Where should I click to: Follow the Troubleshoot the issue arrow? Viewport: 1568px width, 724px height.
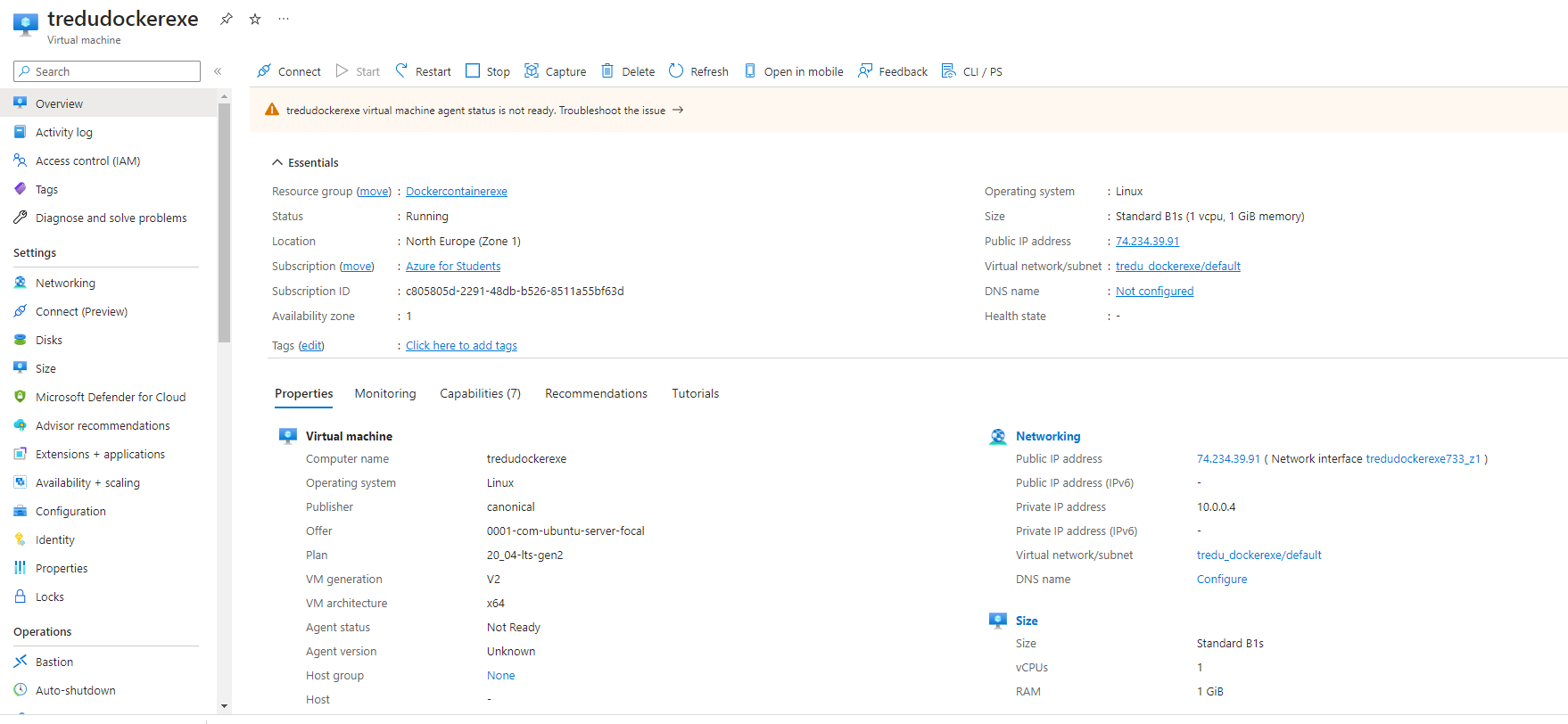(x=678, y=110)
